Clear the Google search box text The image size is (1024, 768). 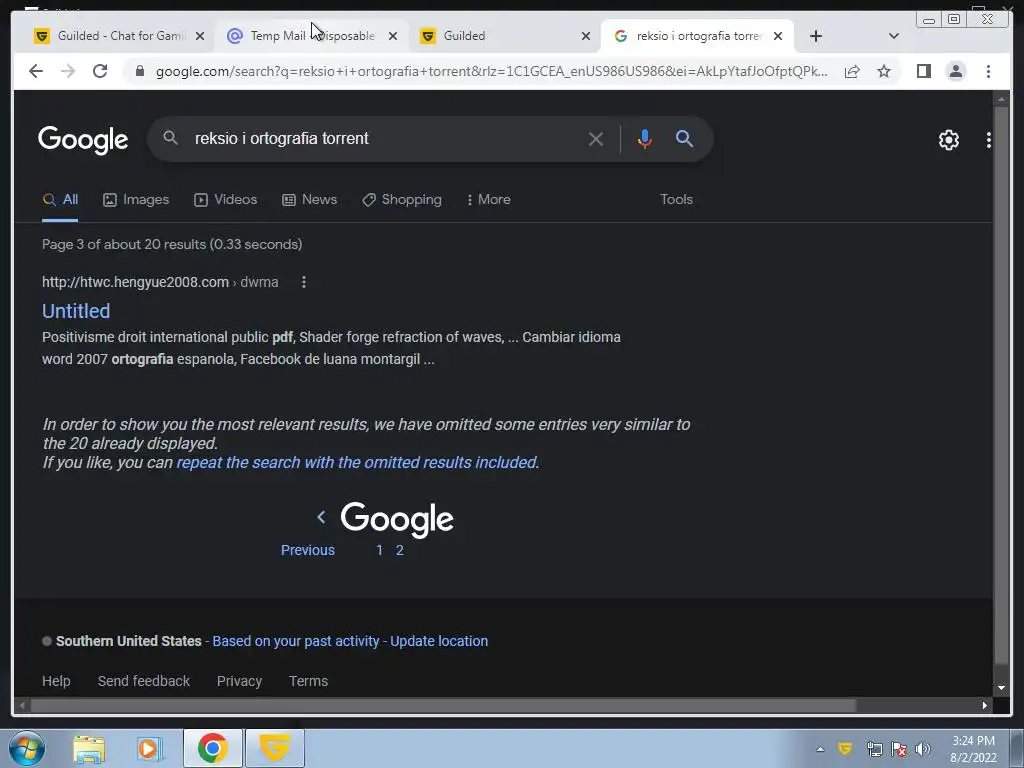595,138
